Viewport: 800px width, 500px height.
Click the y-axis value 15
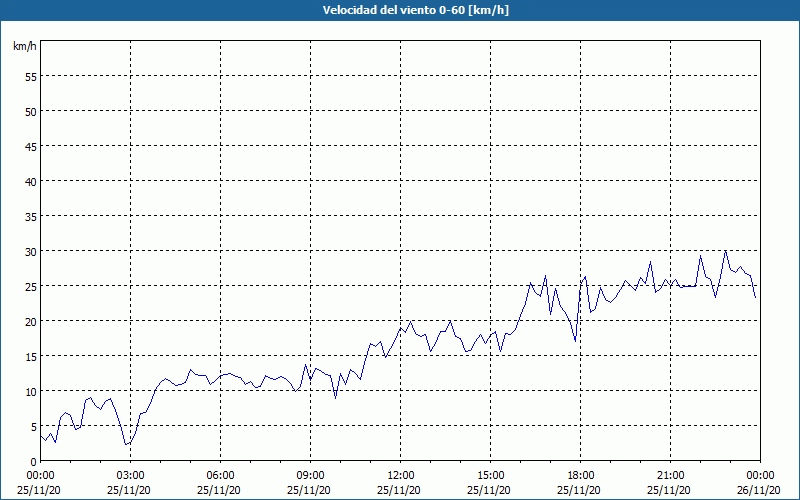(x=31, y=357)
